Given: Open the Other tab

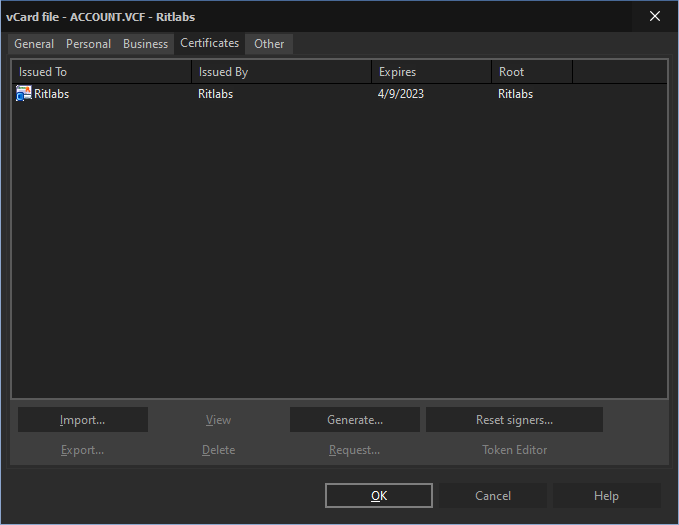Looking at the screenshot, I should tap(269, 44).
